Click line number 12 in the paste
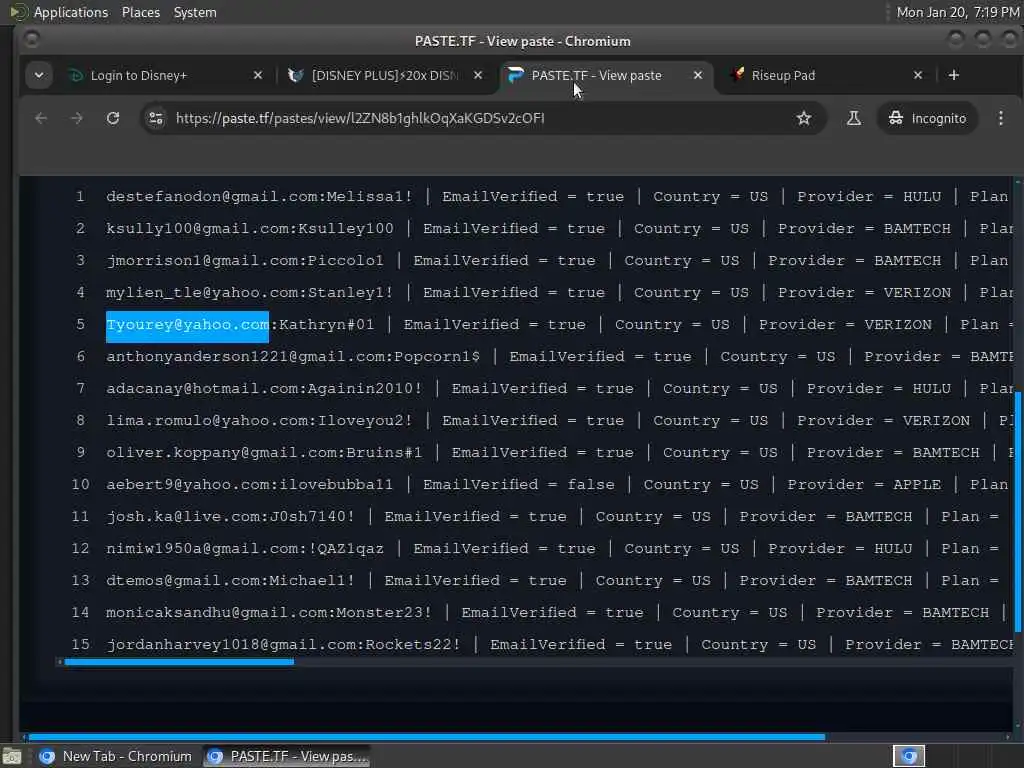 pos(80,549)
